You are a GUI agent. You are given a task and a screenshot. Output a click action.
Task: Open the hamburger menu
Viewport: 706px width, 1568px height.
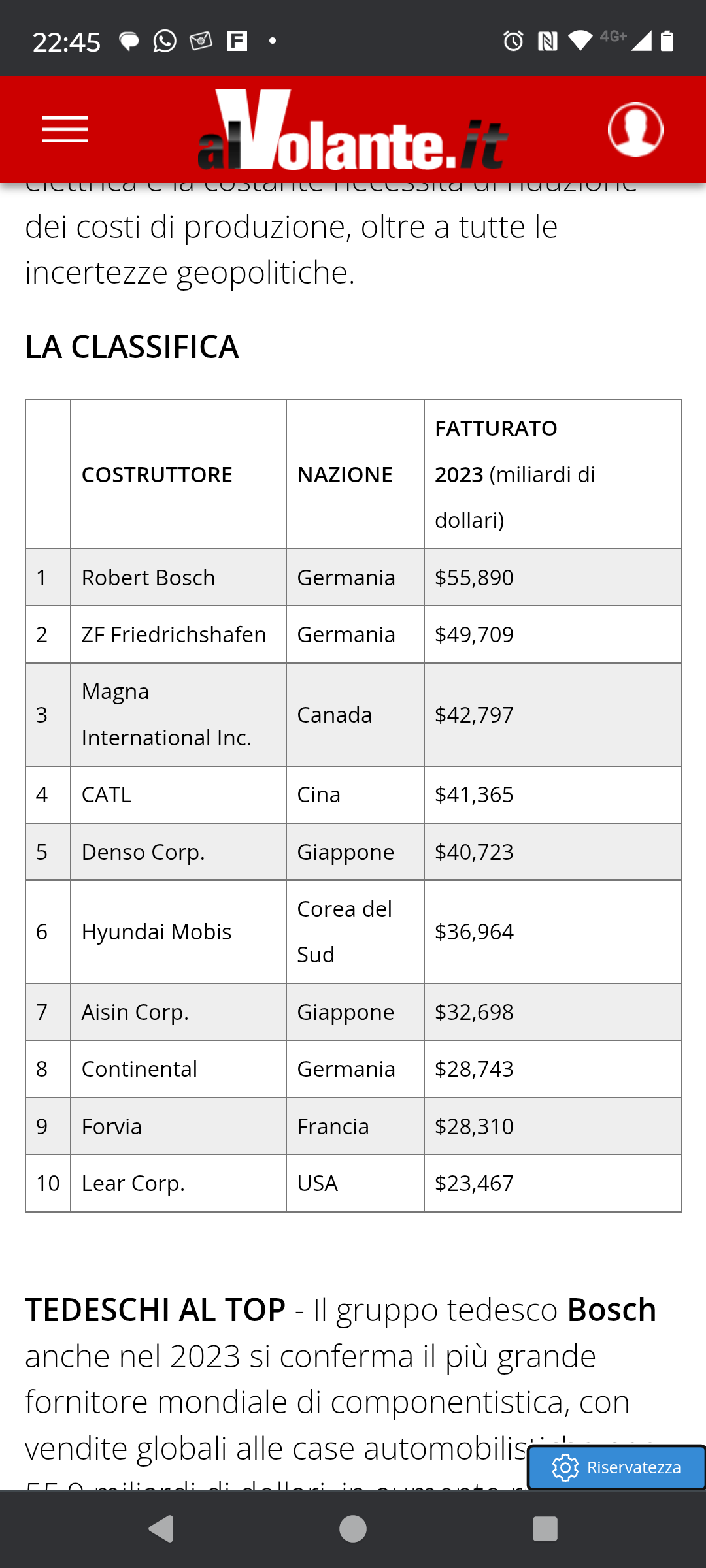(65, 129)
